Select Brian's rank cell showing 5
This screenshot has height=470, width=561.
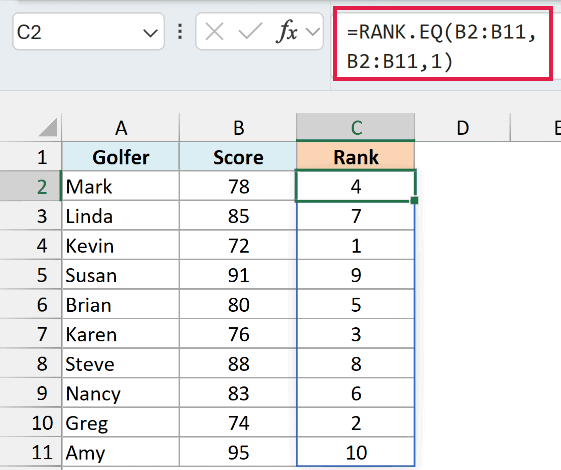(x=356, y=304)
